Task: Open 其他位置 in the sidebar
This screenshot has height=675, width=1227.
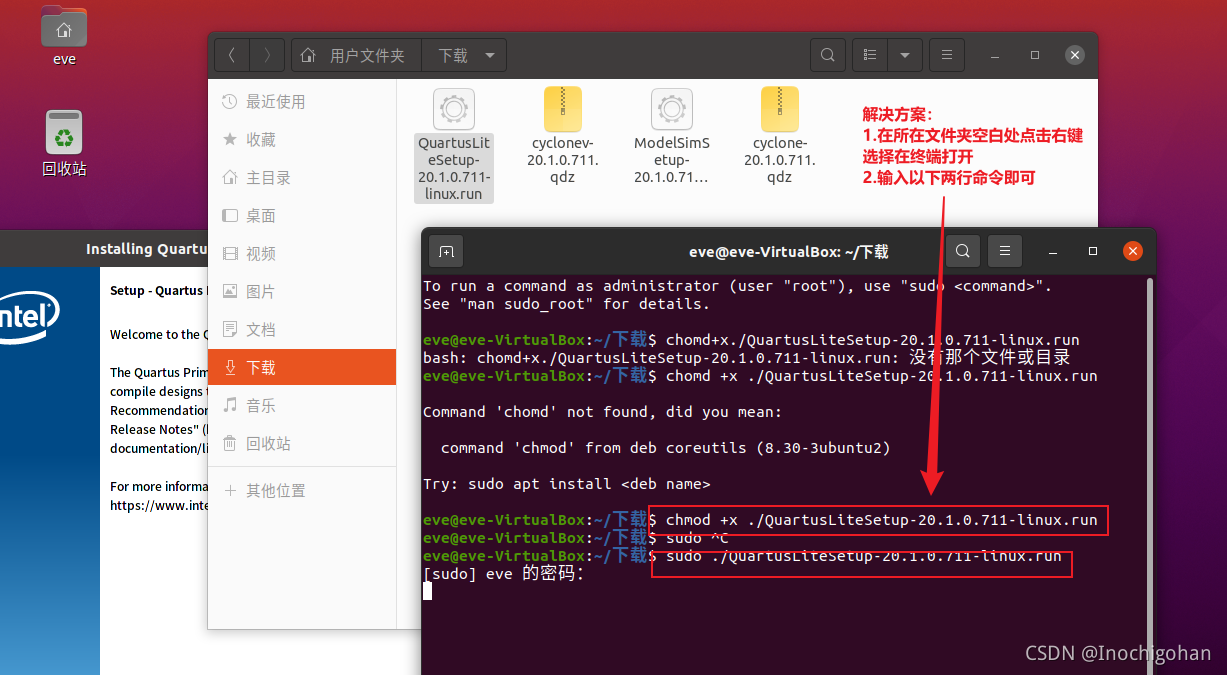Action: [302, 491]
